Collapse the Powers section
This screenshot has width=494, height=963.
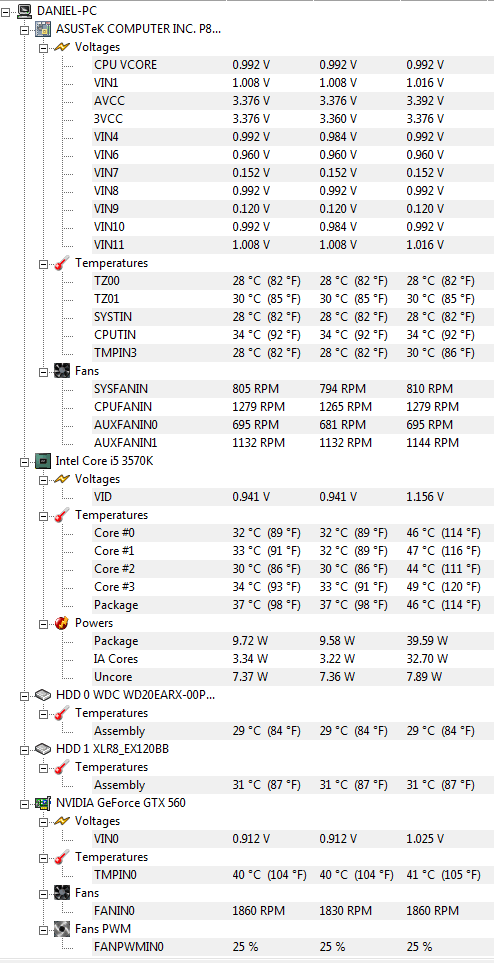44,623
